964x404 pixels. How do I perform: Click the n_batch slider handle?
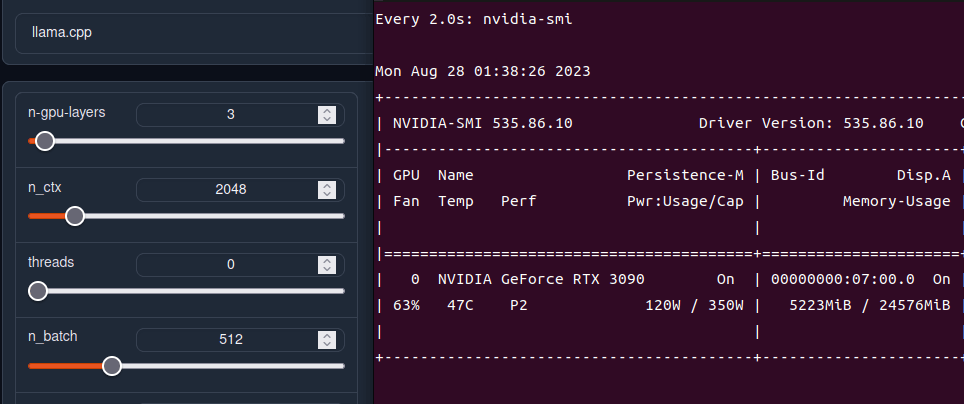click(111, 366)
